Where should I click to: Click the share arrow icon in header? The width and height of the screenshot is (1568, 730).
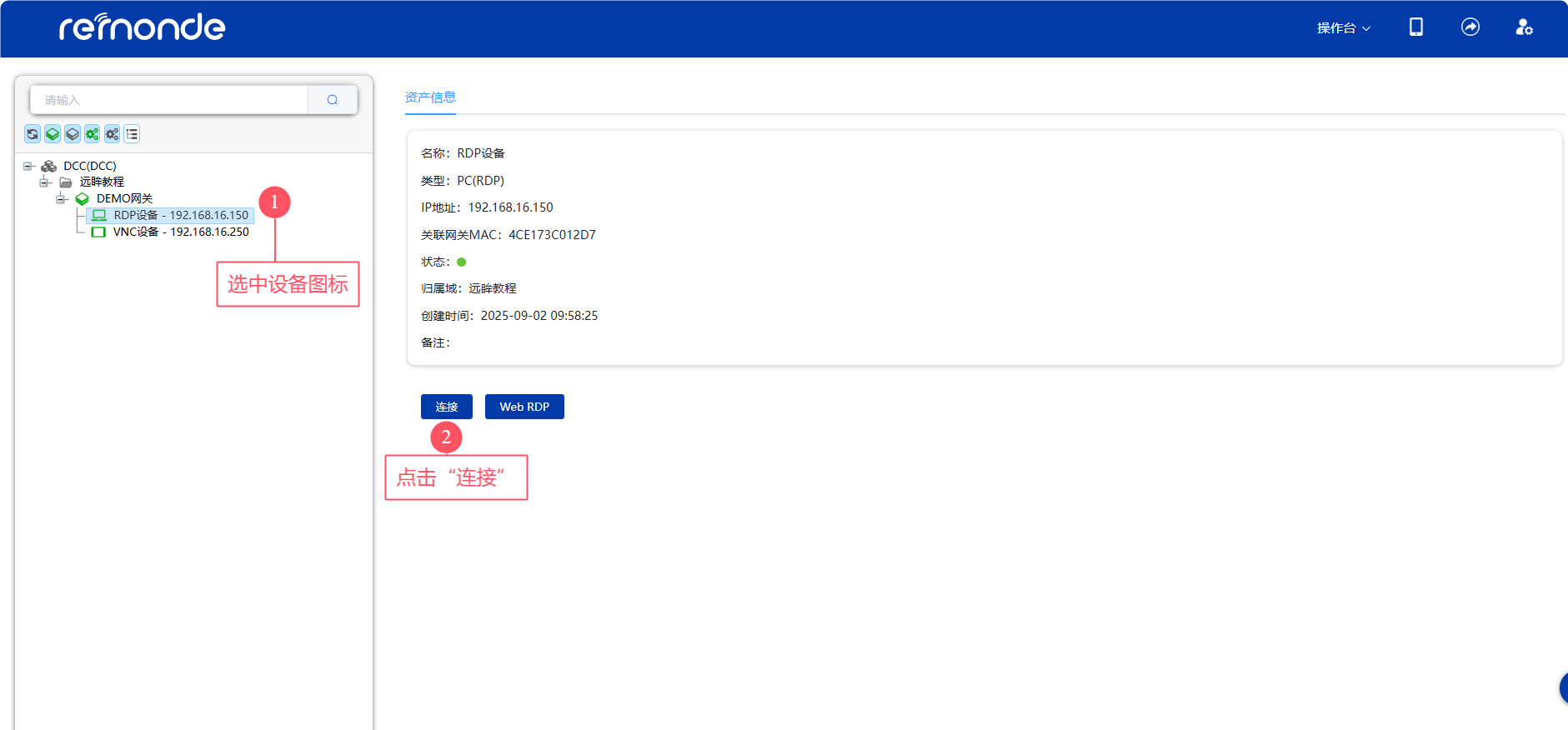pos(1470,27)
